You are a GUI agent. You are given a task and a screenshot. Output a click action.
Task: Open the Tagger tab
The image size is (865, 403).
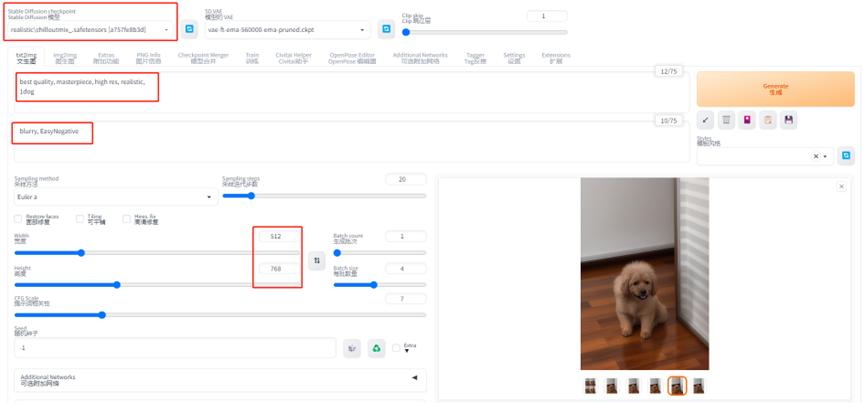tap(476, 58)
